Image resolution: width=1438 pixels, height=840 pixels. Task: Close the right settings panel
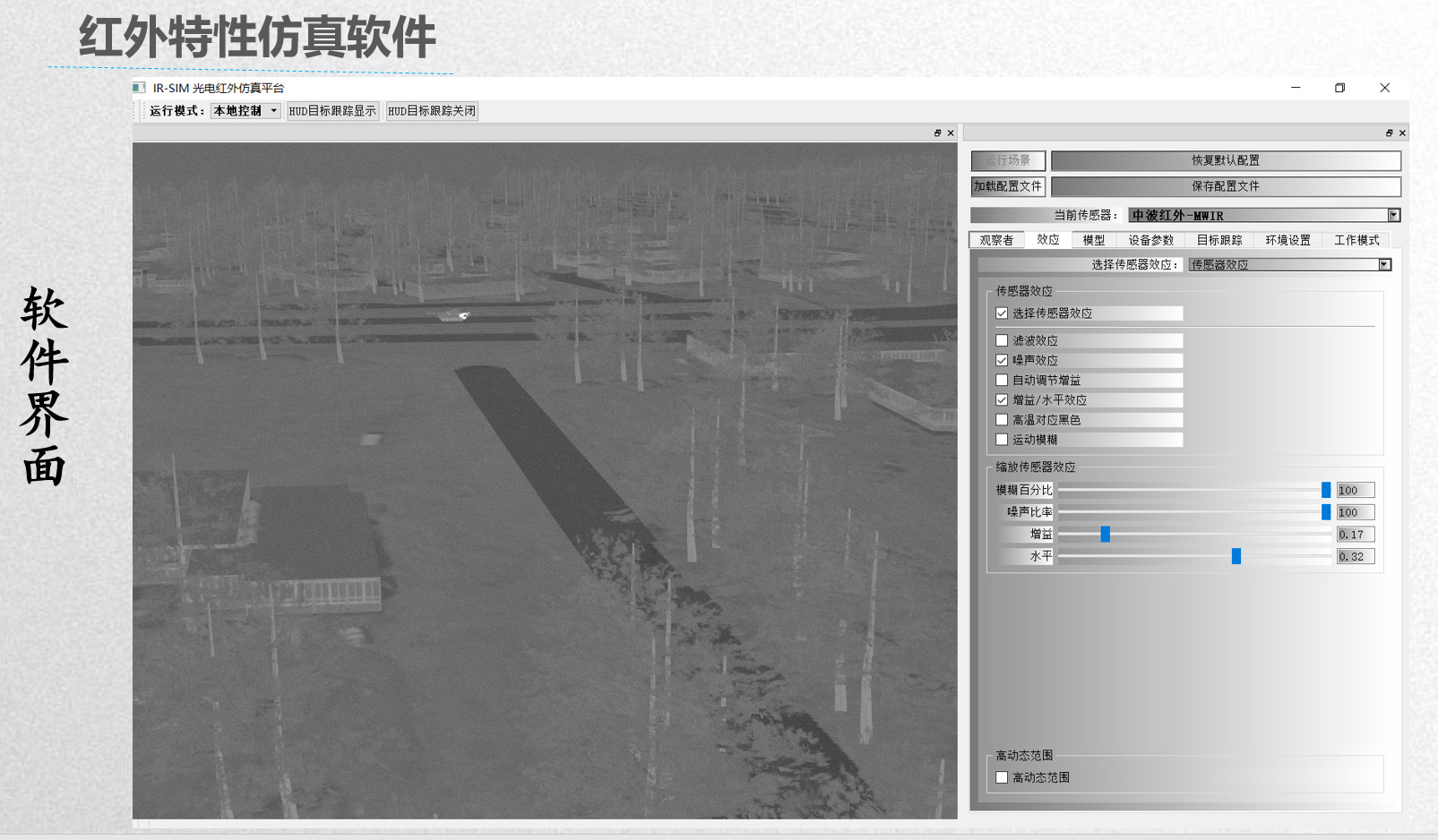point(1402,133)
